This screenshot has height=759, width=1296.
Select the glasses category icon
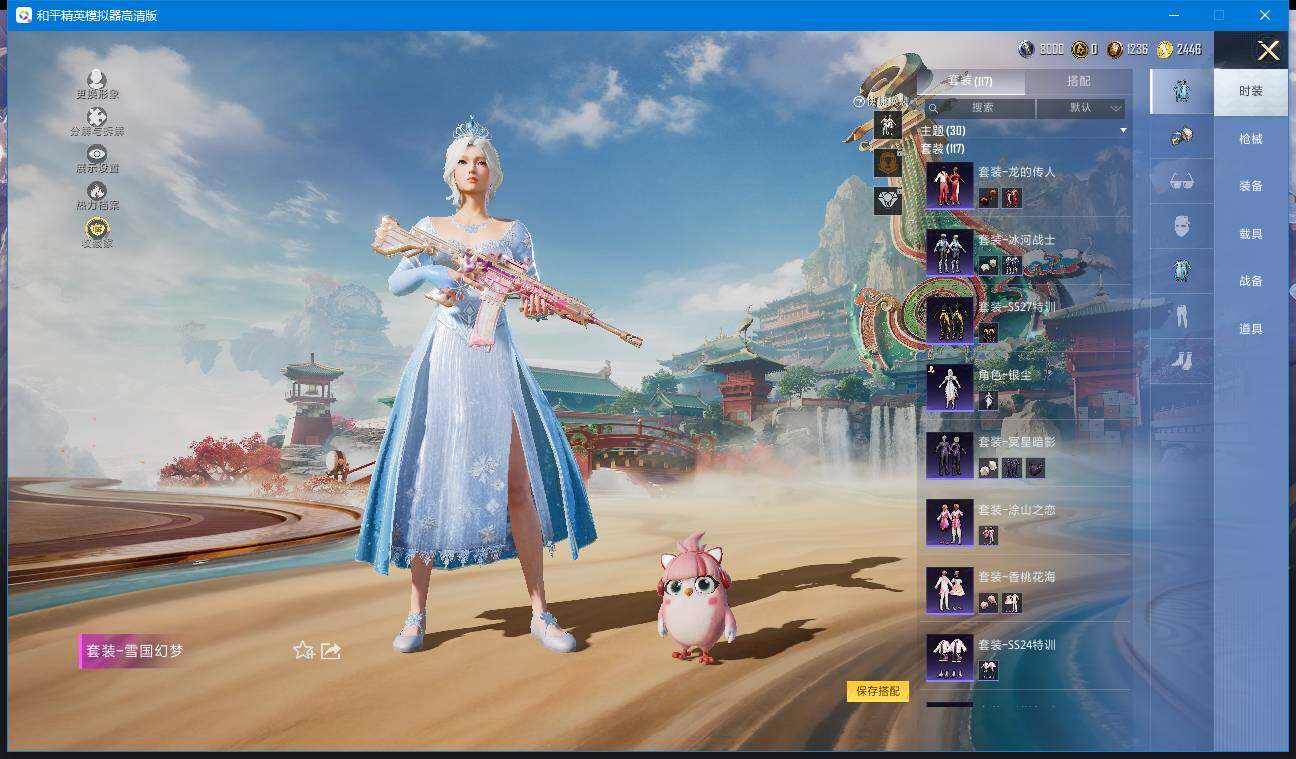click(1181, 182)
